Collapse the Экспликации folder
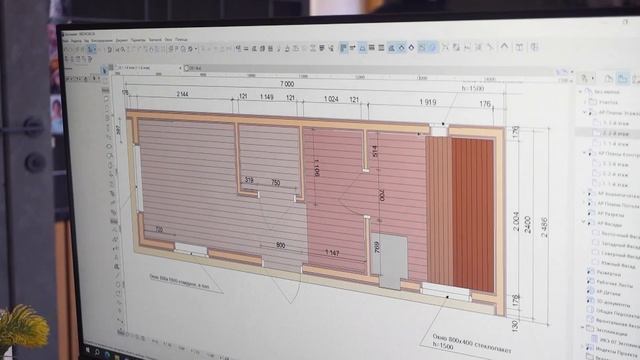Viewport: 640px width, 360px height. tap(582, 328)
